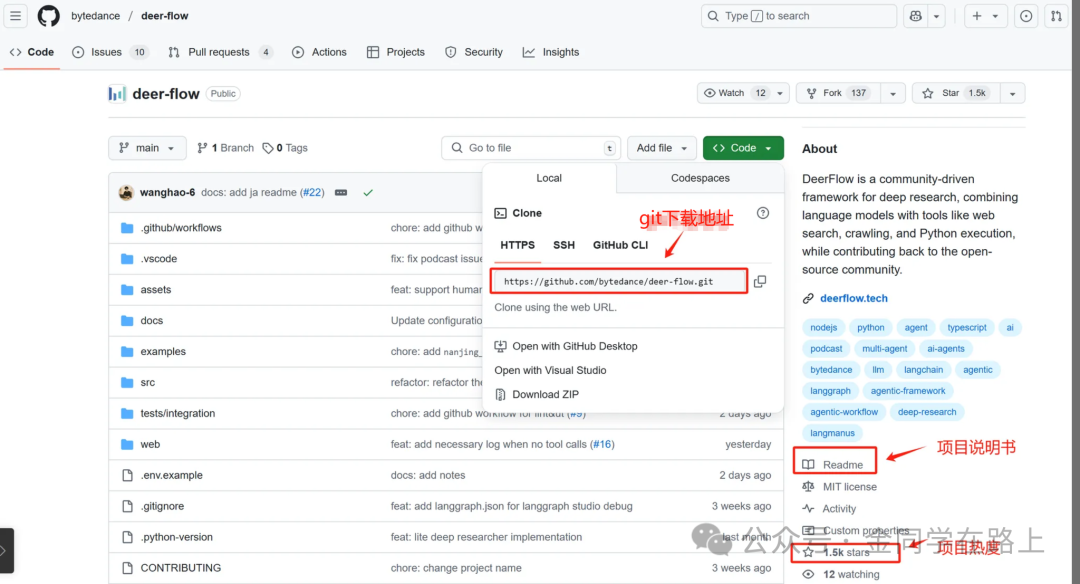Click the Readme book icon
The width and height of the screenshot is (1080, 584).
pyautogui.click(x=808, y=465)
